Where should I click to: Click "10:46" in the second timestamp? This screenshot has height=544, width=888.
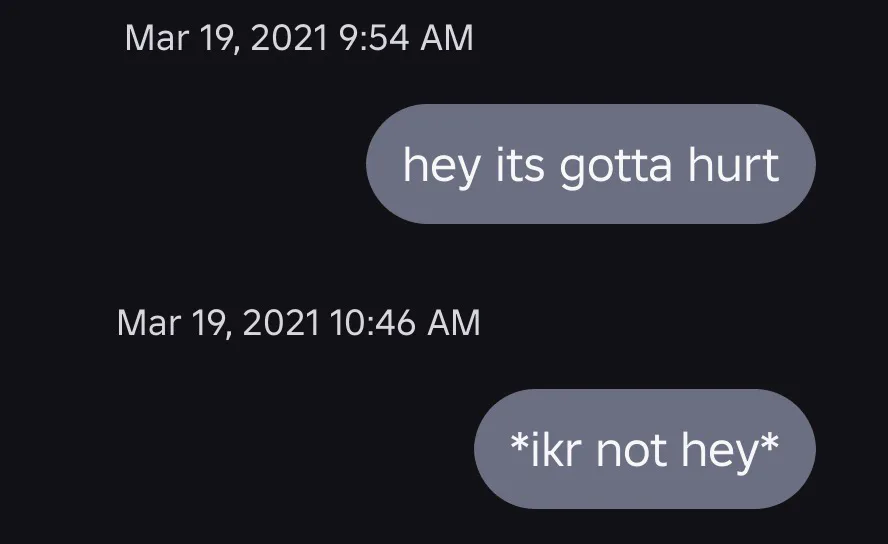[371, 323]
